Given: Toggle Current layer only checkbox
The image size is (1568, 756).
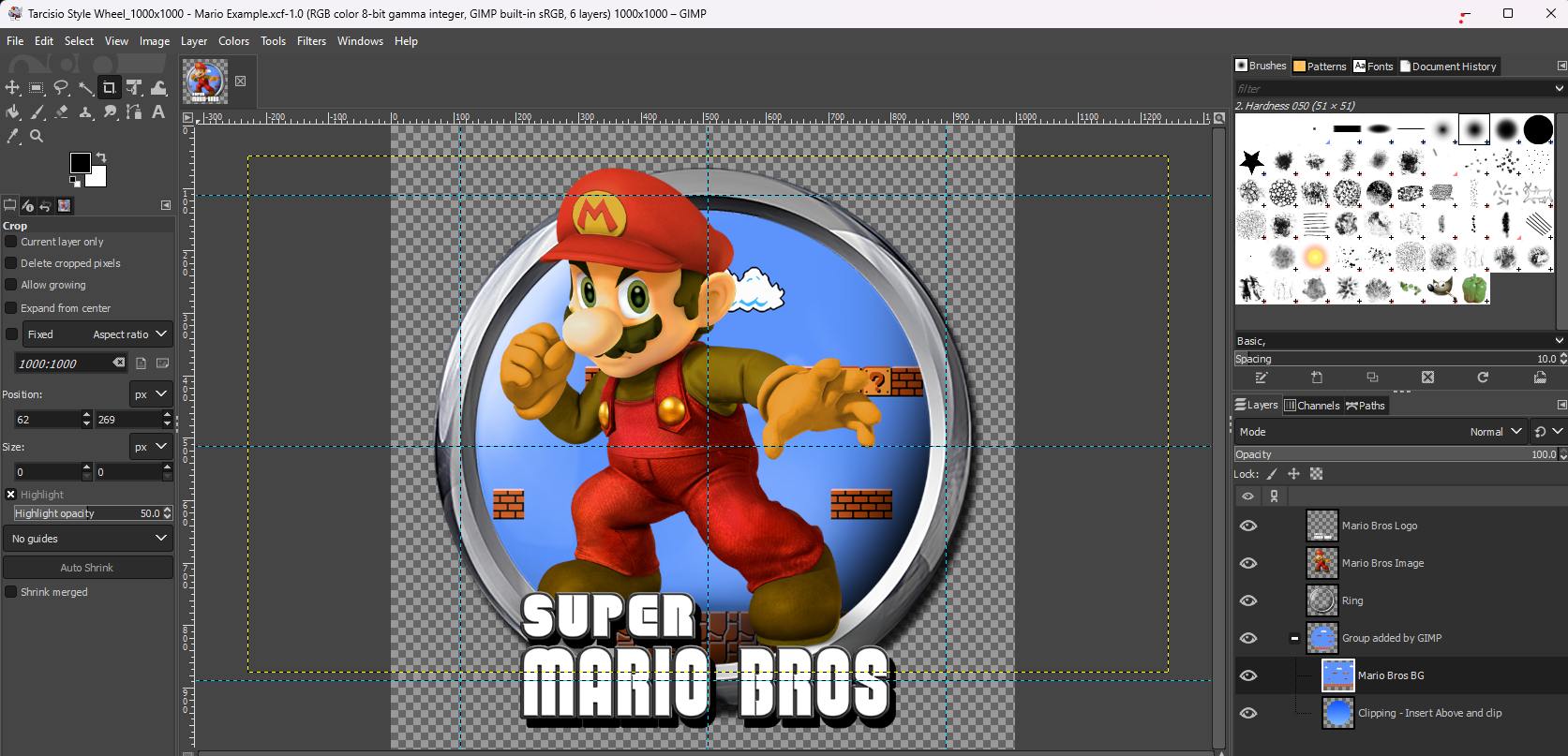Looking at the screenshot, I should (11, 242).
